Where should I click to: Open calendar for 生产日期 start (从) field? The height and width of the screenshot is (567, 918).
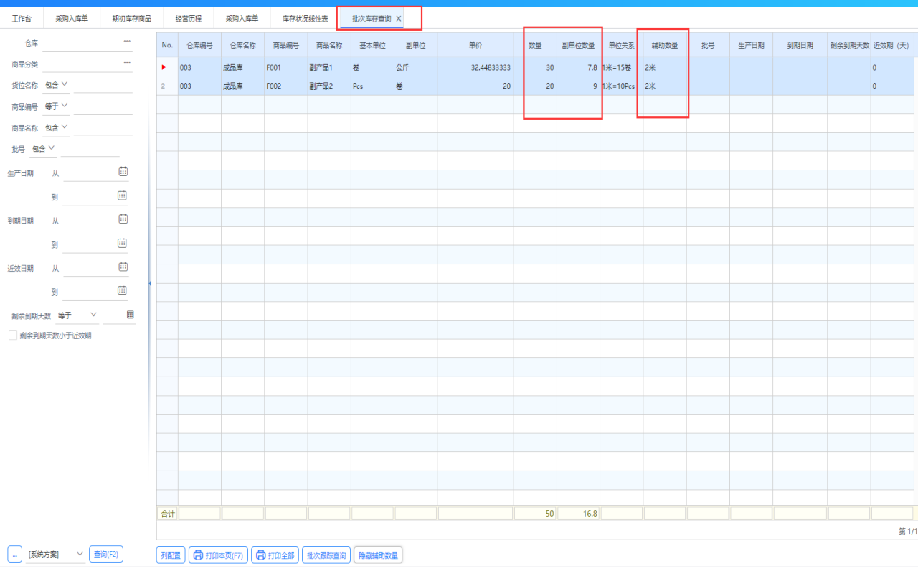pyautogui.click(x=123, y=172)
